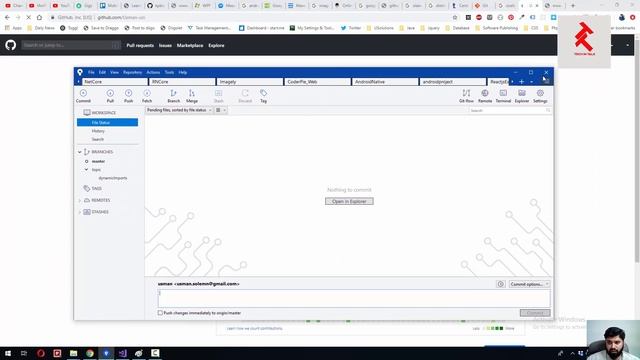Open the Pending files sort dropdown
This screenshot has height=360, width=640.
pos(179,110)
